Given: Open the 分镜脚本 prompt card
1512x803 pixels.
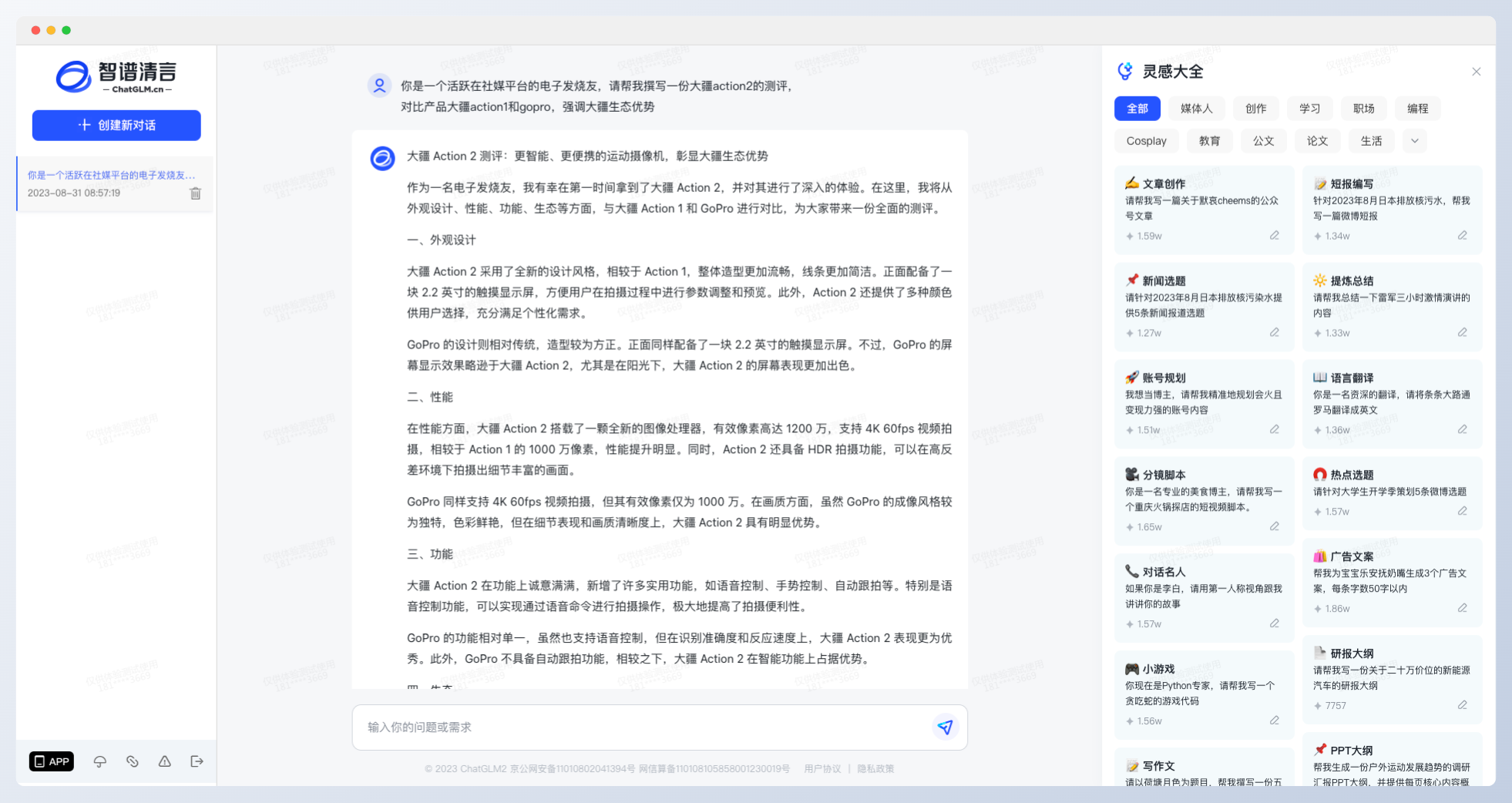Looking at the screenshot, I should click(1205, 501).
